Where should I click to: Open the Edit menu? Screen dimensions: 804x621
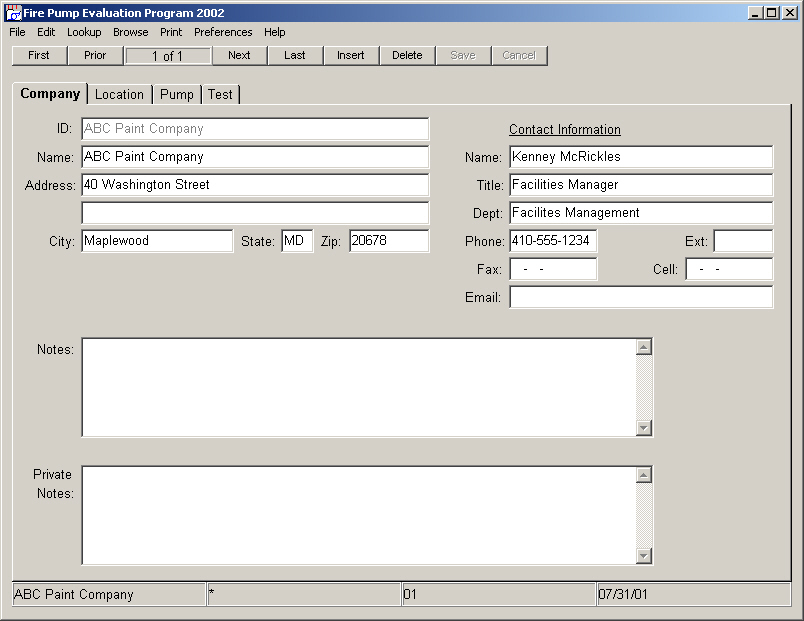(x=46, y=32)
